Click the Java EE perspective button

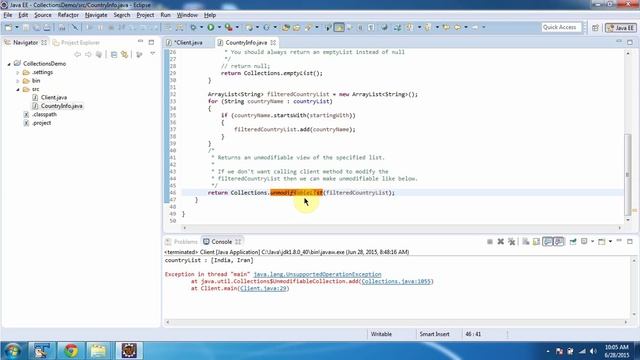(621, 27)
